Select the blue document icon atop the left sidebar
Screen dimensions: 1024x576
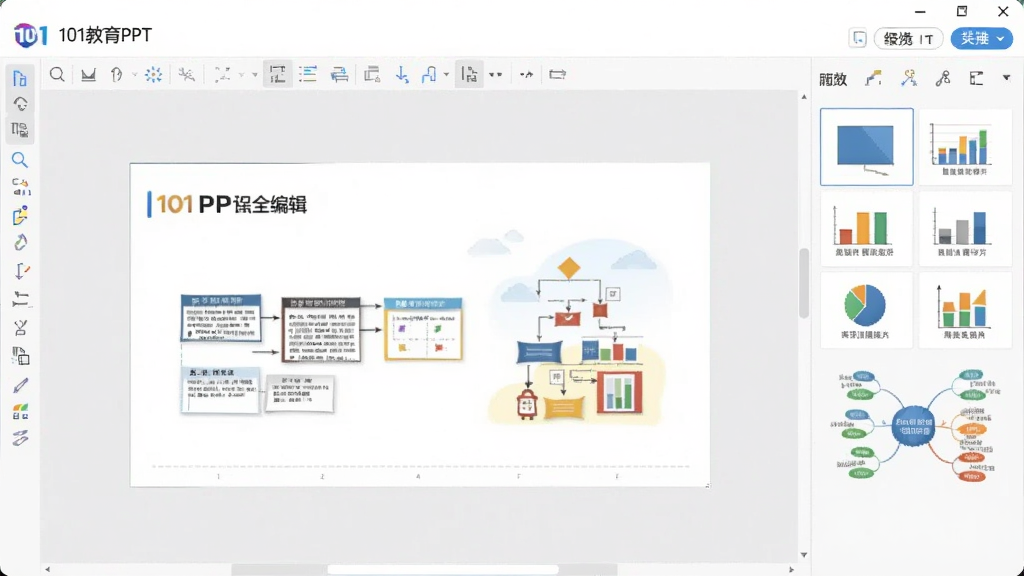pos(20,78)
